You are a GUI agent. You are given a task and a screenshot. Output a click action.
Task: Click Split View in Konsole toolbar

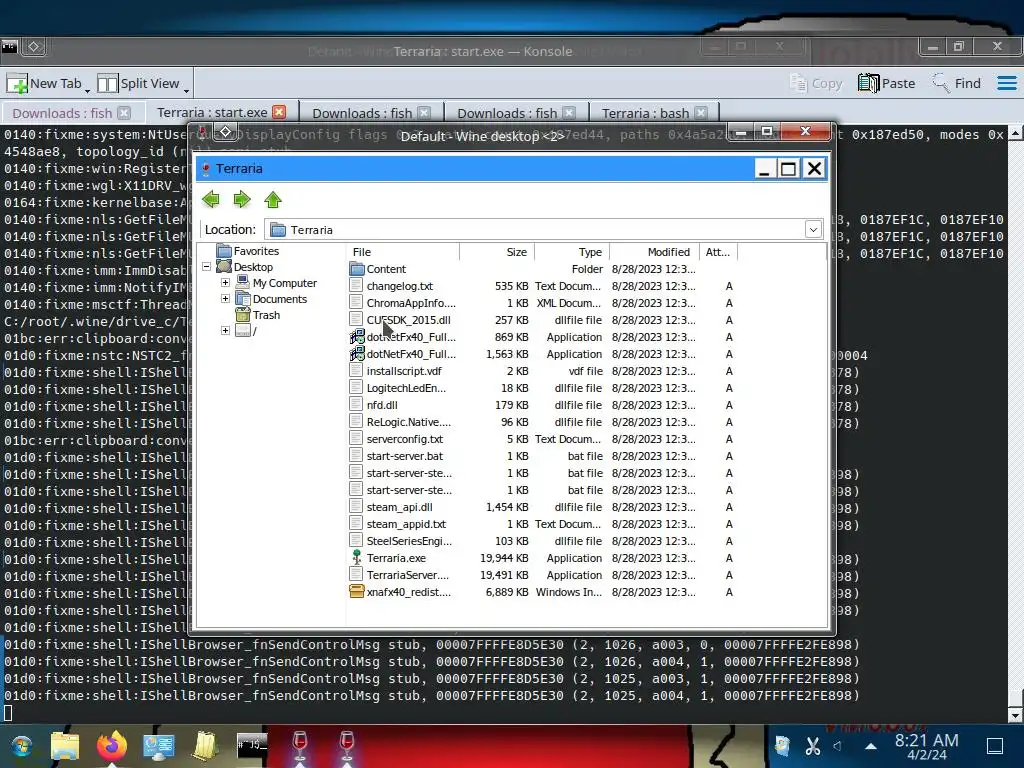click(138, 83)
